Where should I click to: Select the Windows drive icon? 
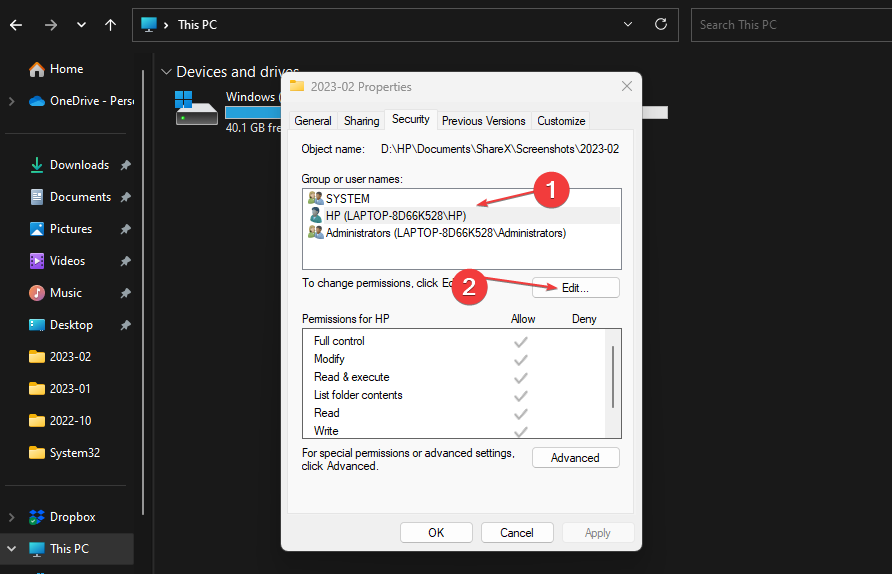pos(196,110)
